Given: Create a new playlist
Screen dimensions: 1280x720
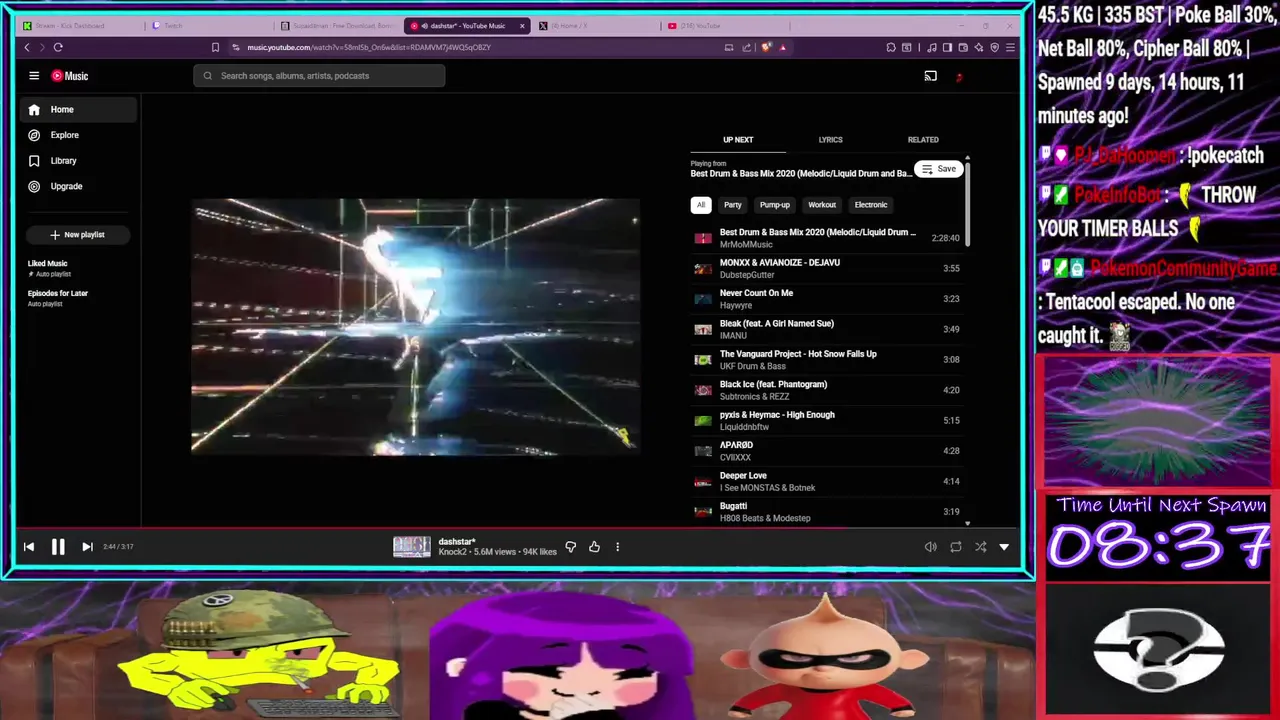Looking at the screenshot, I should pos(78,235).
